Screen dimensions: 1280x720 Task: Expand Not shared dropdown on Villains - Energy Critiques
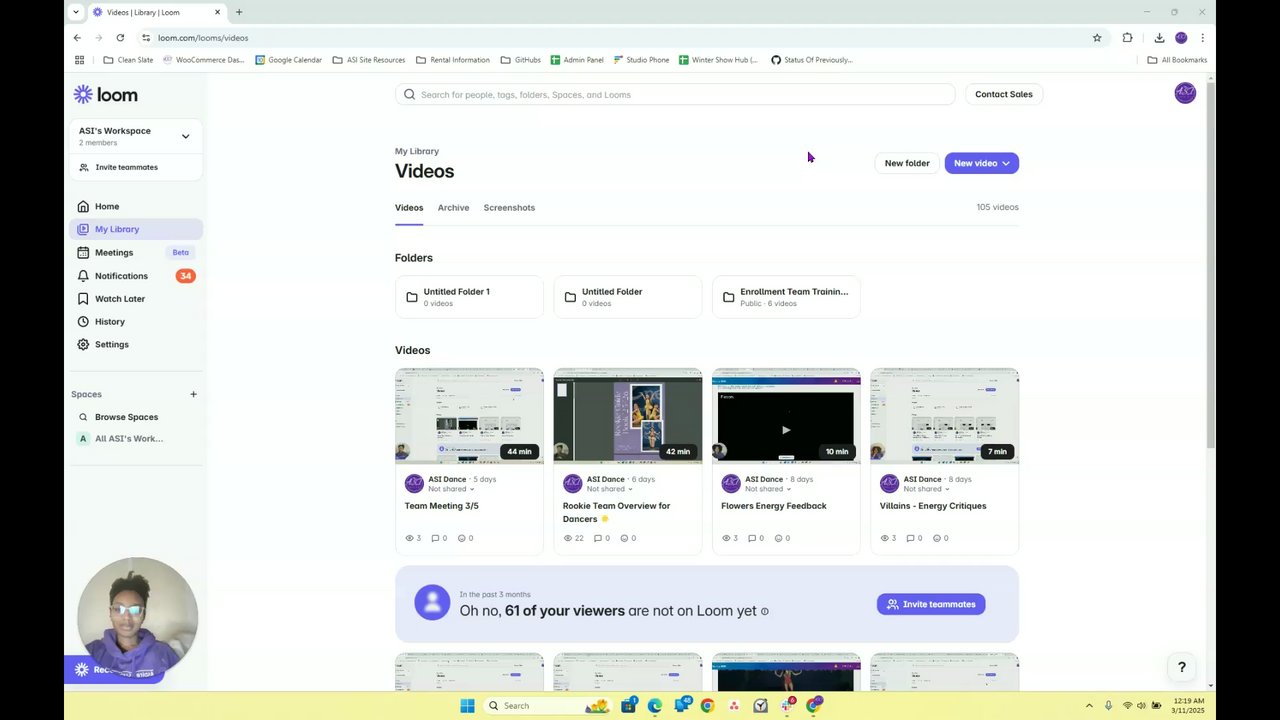927,489
